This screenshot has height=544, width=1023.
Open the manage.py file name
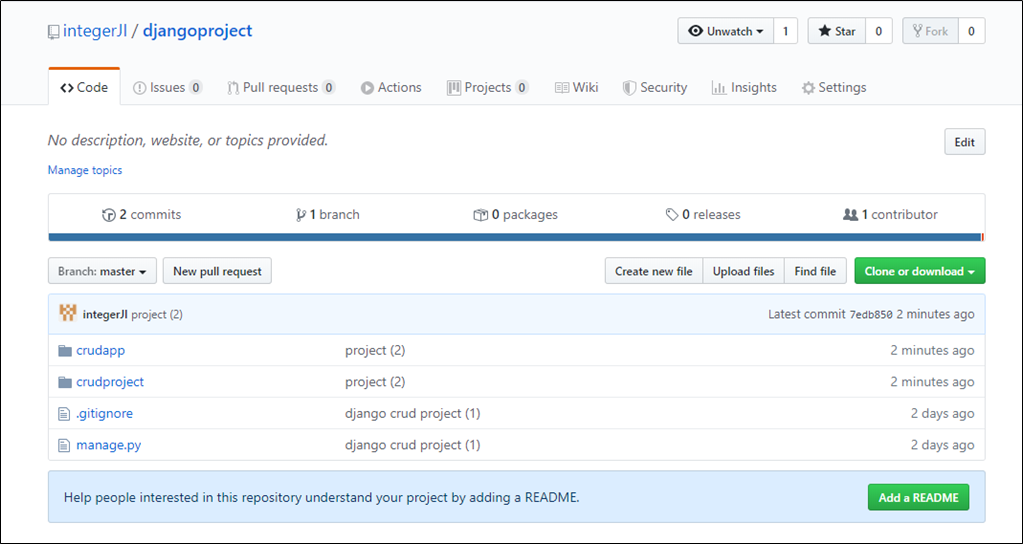[109, 446]
